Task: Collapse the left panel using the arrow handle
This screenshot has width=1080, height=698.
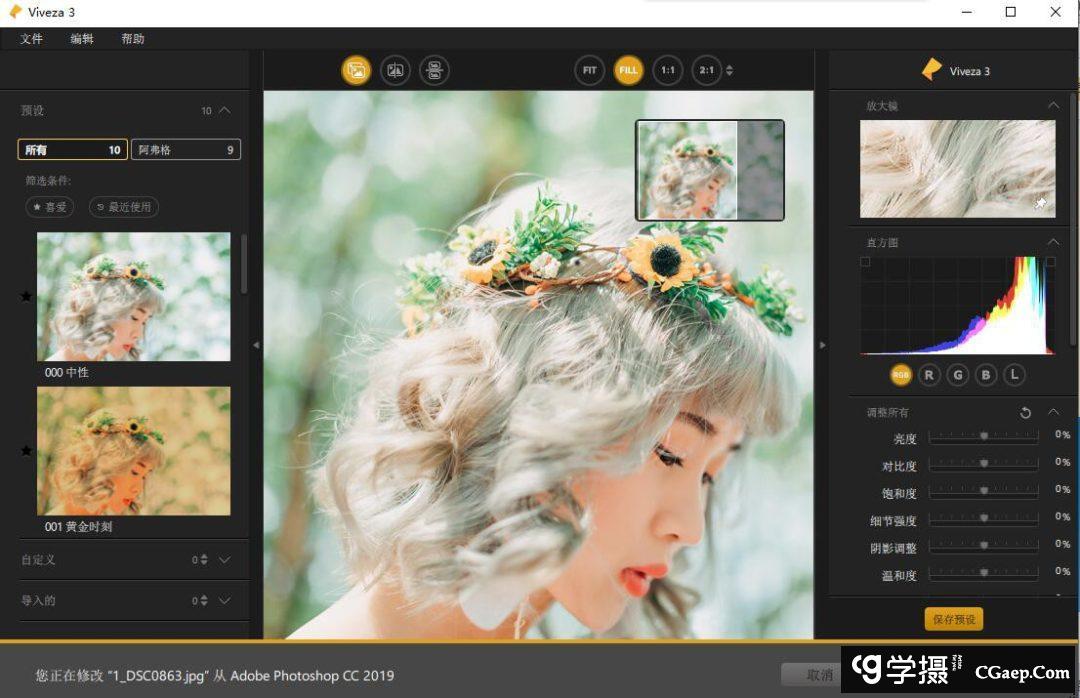Action: 256,345
